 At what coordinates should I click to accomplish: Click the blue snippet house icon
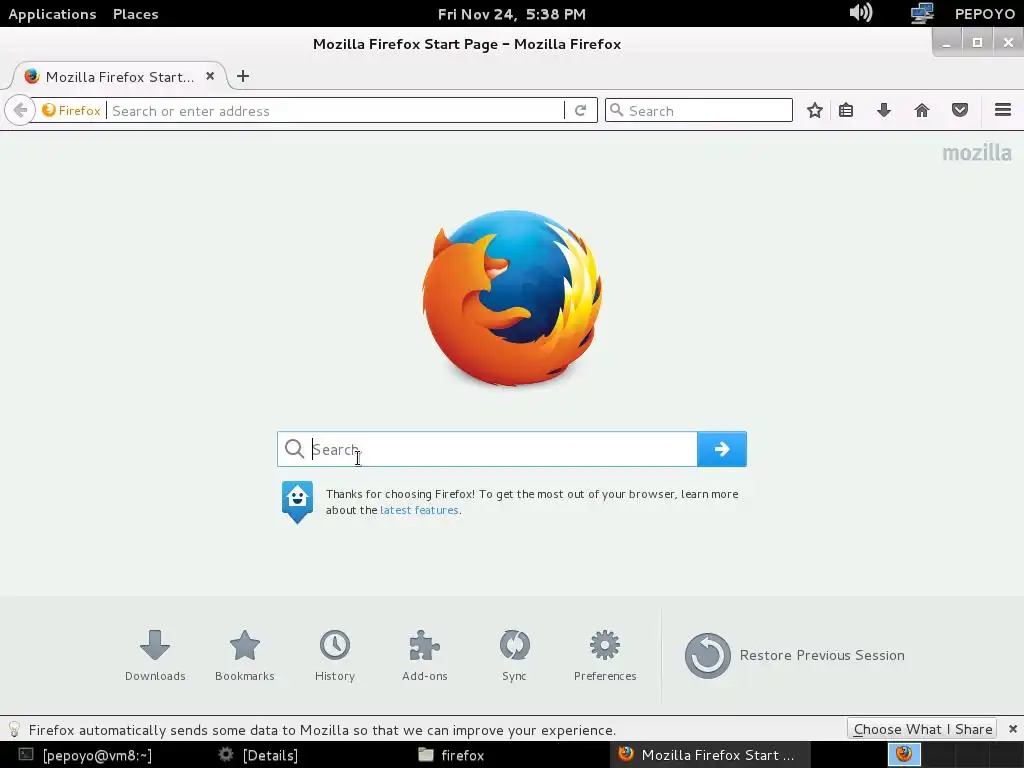pyautogui.click(x=297, y=502)
